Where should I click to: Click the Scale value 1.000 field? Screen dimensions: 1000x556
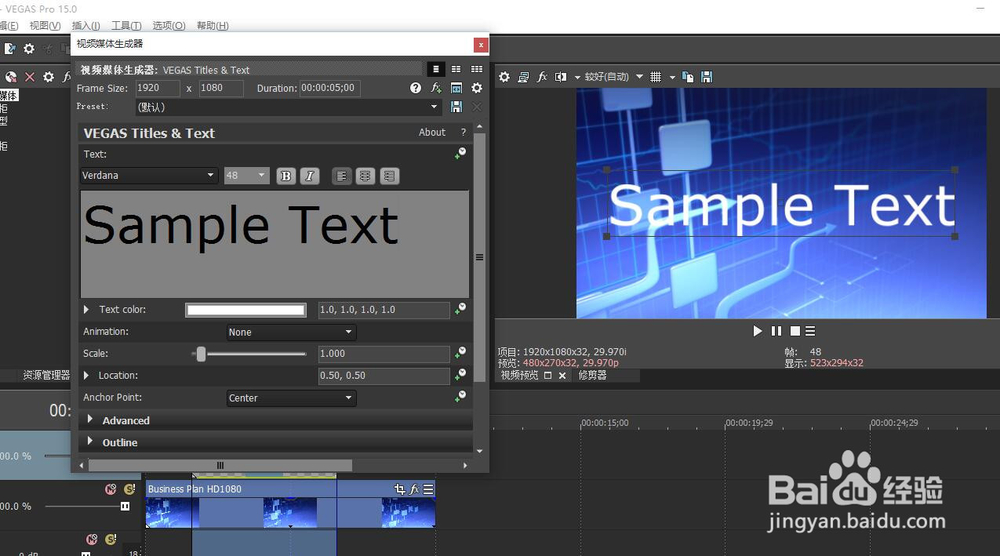384,354
